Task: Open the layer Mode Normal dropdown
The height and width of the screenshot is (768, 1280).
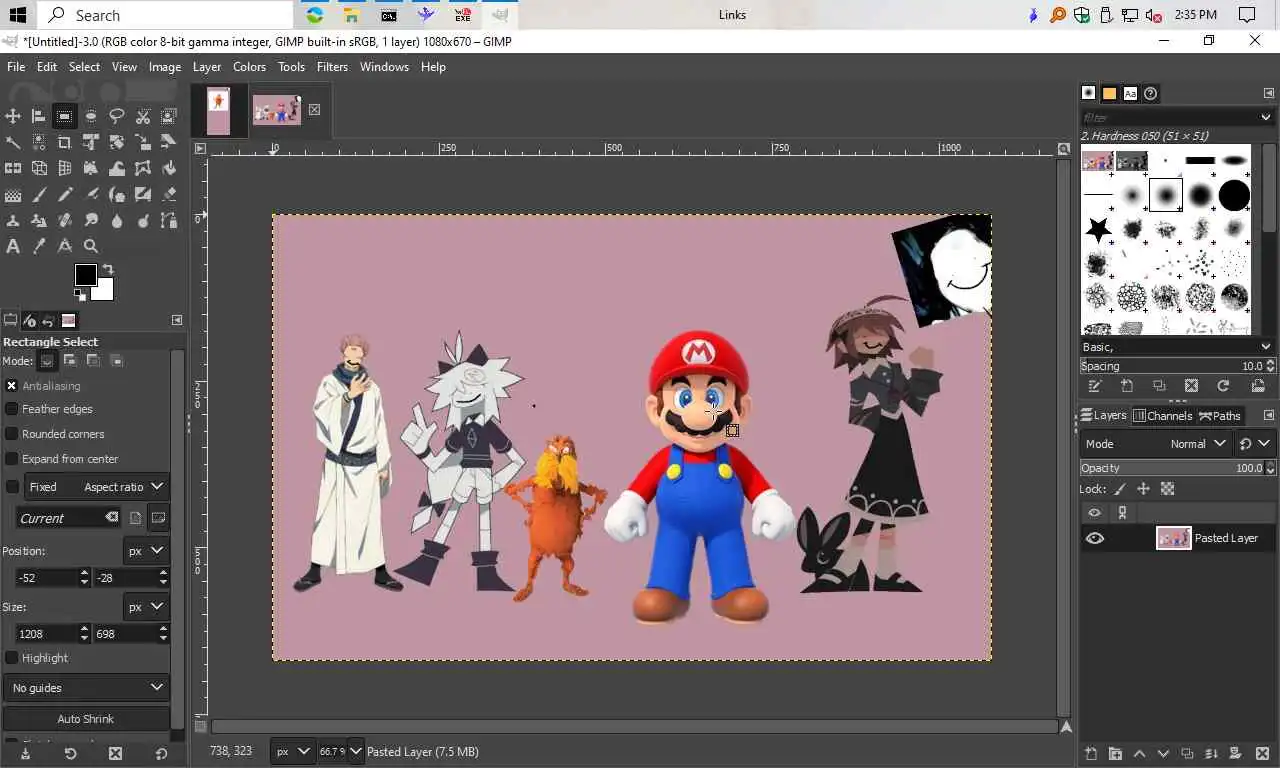Action: [1157, 444]
